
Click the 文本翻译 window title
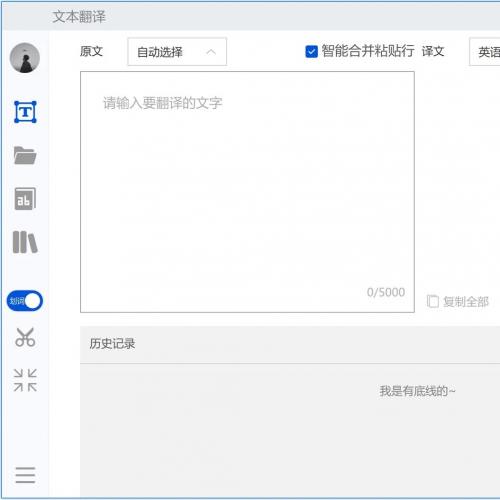click(79, 16)
